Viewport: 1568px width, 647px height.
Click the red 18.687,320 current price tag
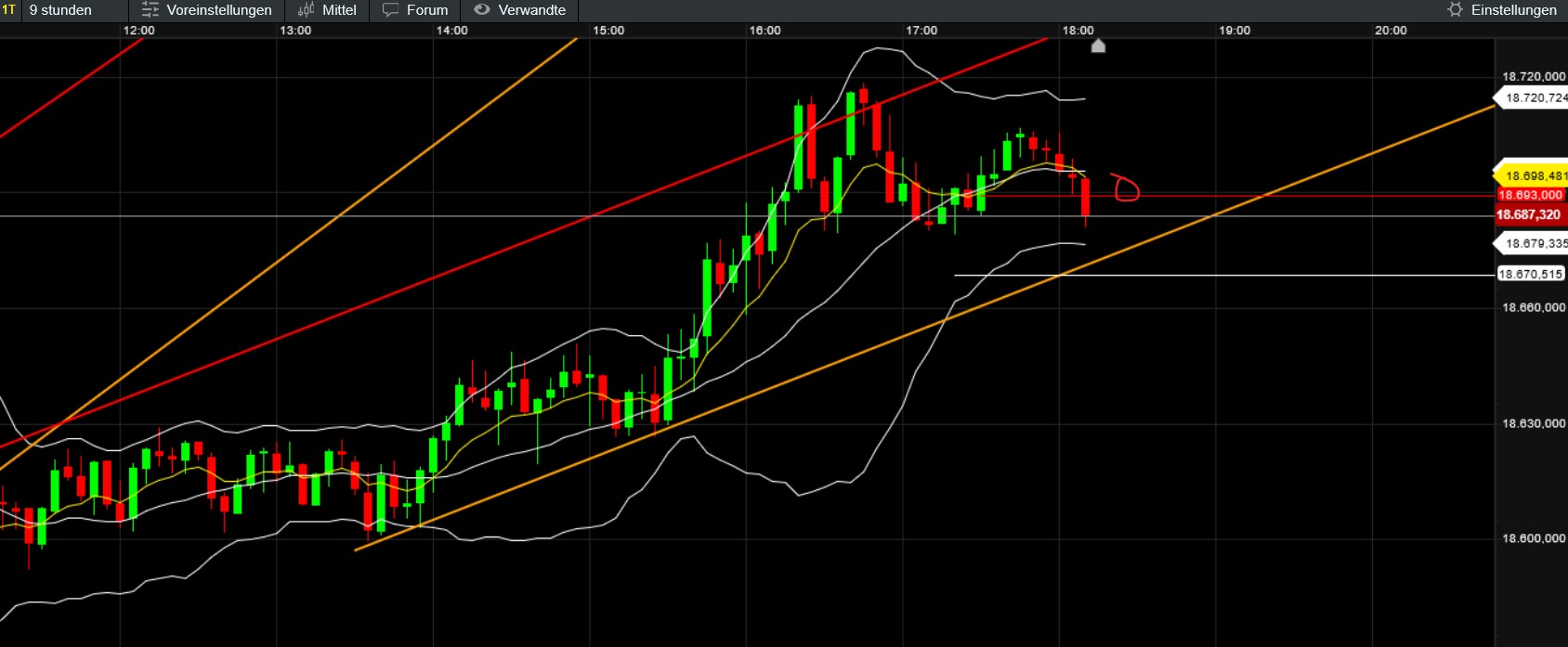point(1530,214)
